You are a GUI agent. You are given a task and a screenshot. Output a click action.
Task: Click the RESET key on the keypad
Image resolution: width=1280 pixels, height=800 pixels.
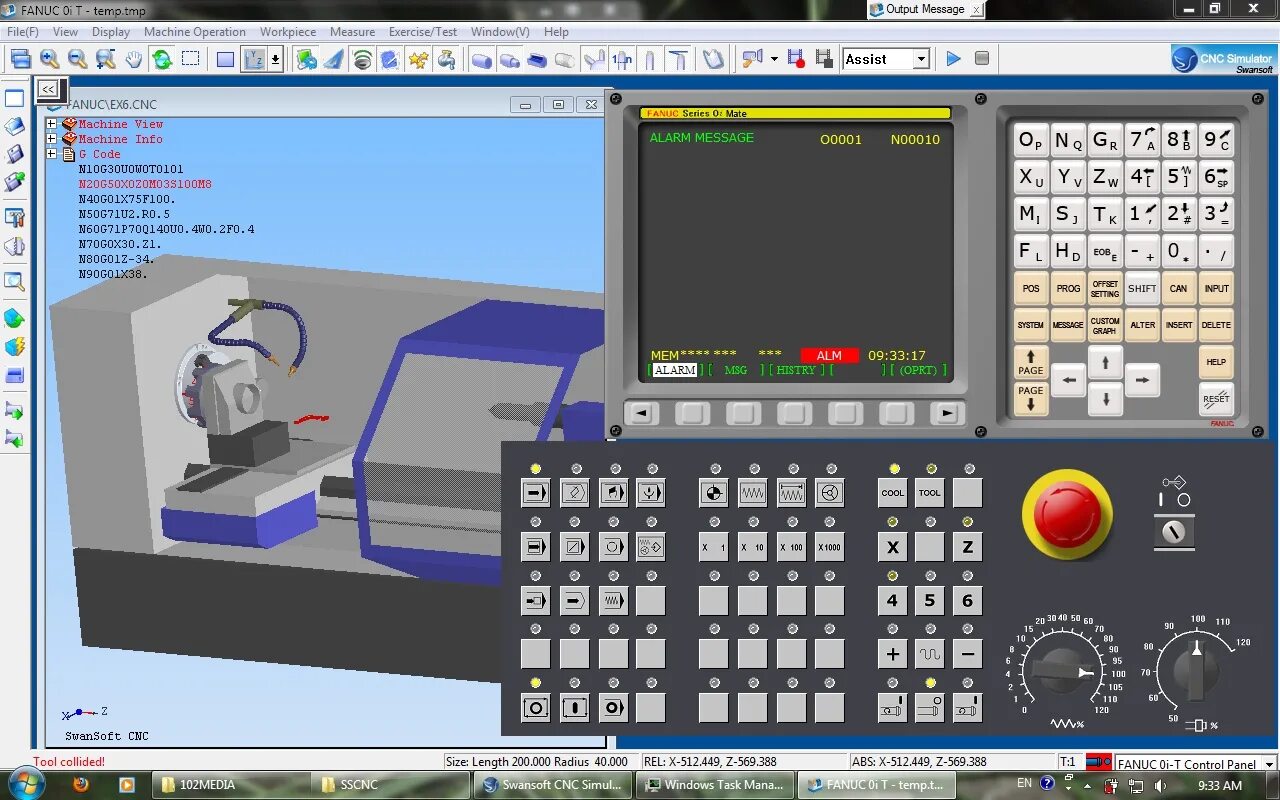1216,399
